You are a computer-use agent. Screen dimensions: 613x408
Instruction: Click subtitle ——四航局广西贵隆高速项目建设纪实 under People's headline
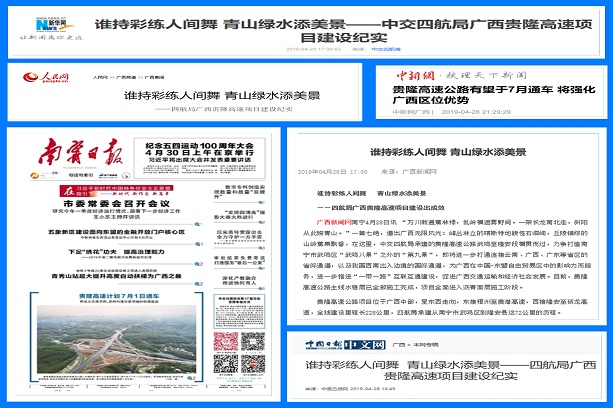coord(224,109)
